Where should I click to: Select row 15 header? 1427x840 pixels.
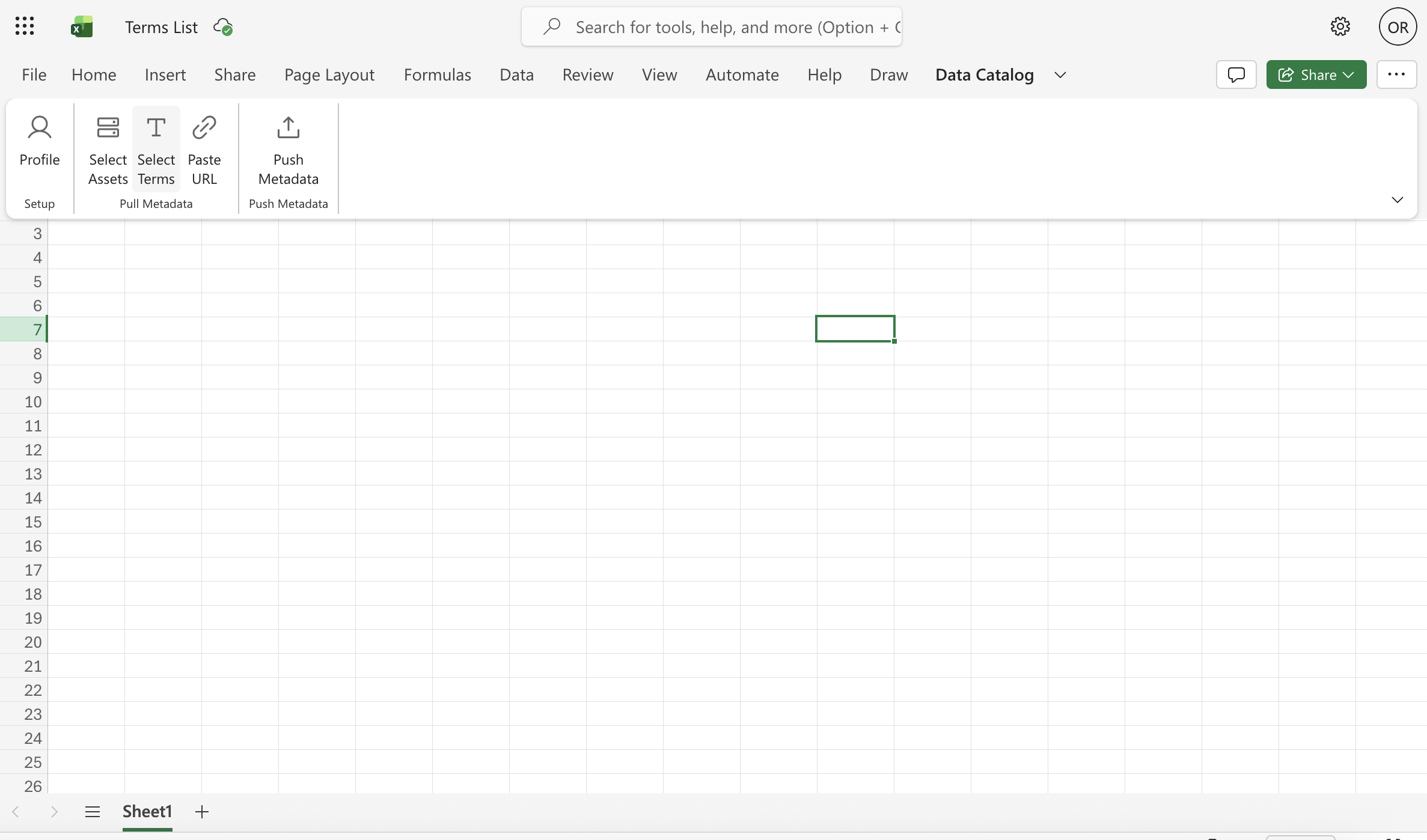coord(24,522)
